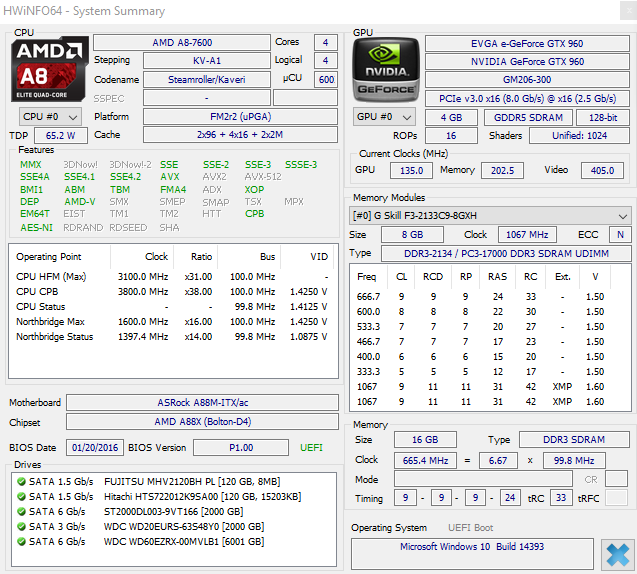The width and height of the screenshot is (637, 574).
Task: Select the Northbridge Status row
Action: tap(170, 336)
